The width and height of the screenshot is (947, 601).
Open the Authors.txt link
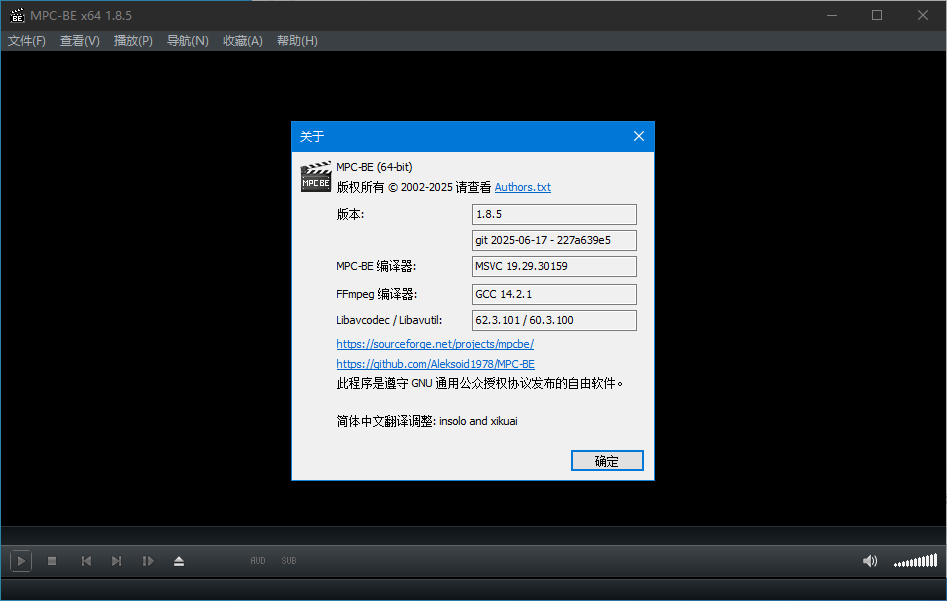click(522, 187)
